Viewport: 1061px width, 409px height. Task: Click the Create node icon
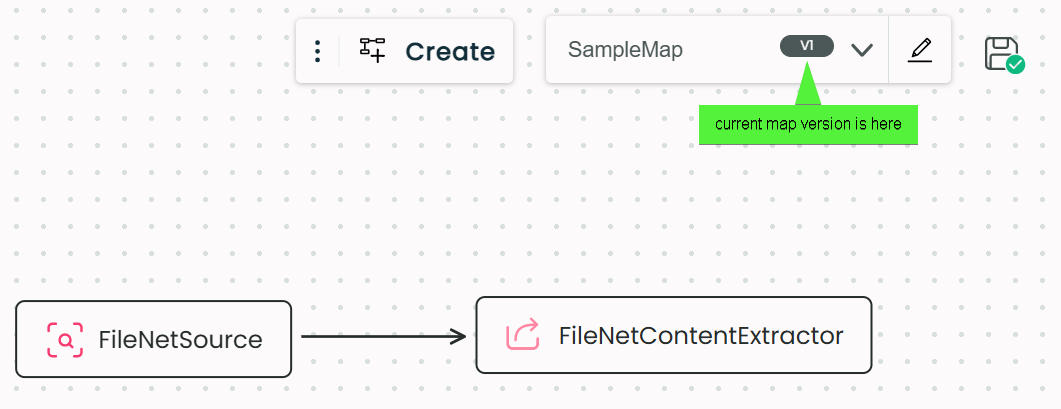point(372,50)
